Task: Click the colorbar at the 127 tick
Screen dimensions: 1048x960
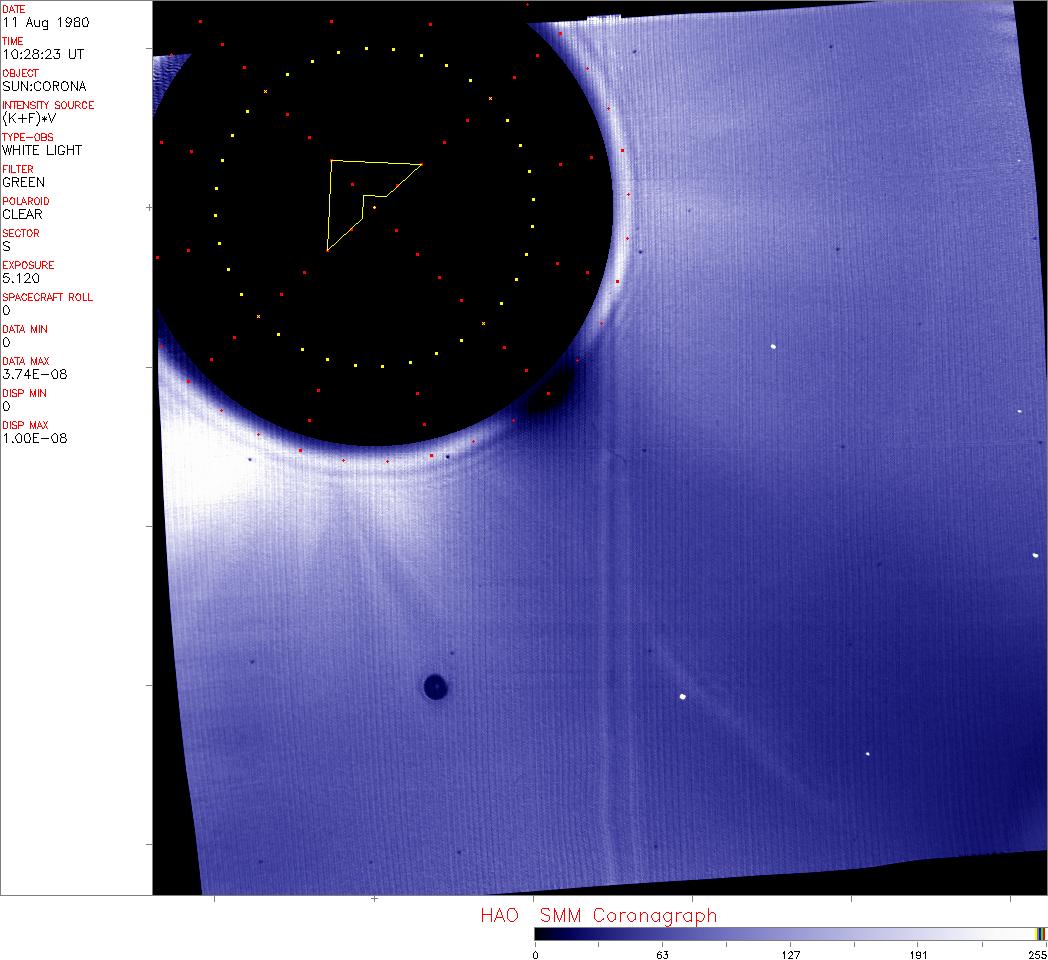Action: click(790, 934)
